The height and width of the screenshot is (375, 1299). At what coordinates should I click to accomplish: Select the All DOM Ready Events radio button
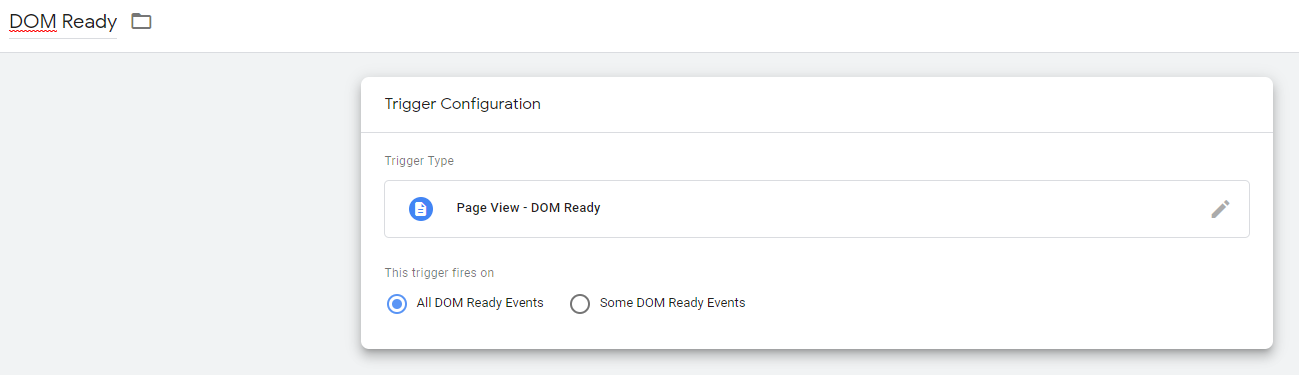click(397, 304)
